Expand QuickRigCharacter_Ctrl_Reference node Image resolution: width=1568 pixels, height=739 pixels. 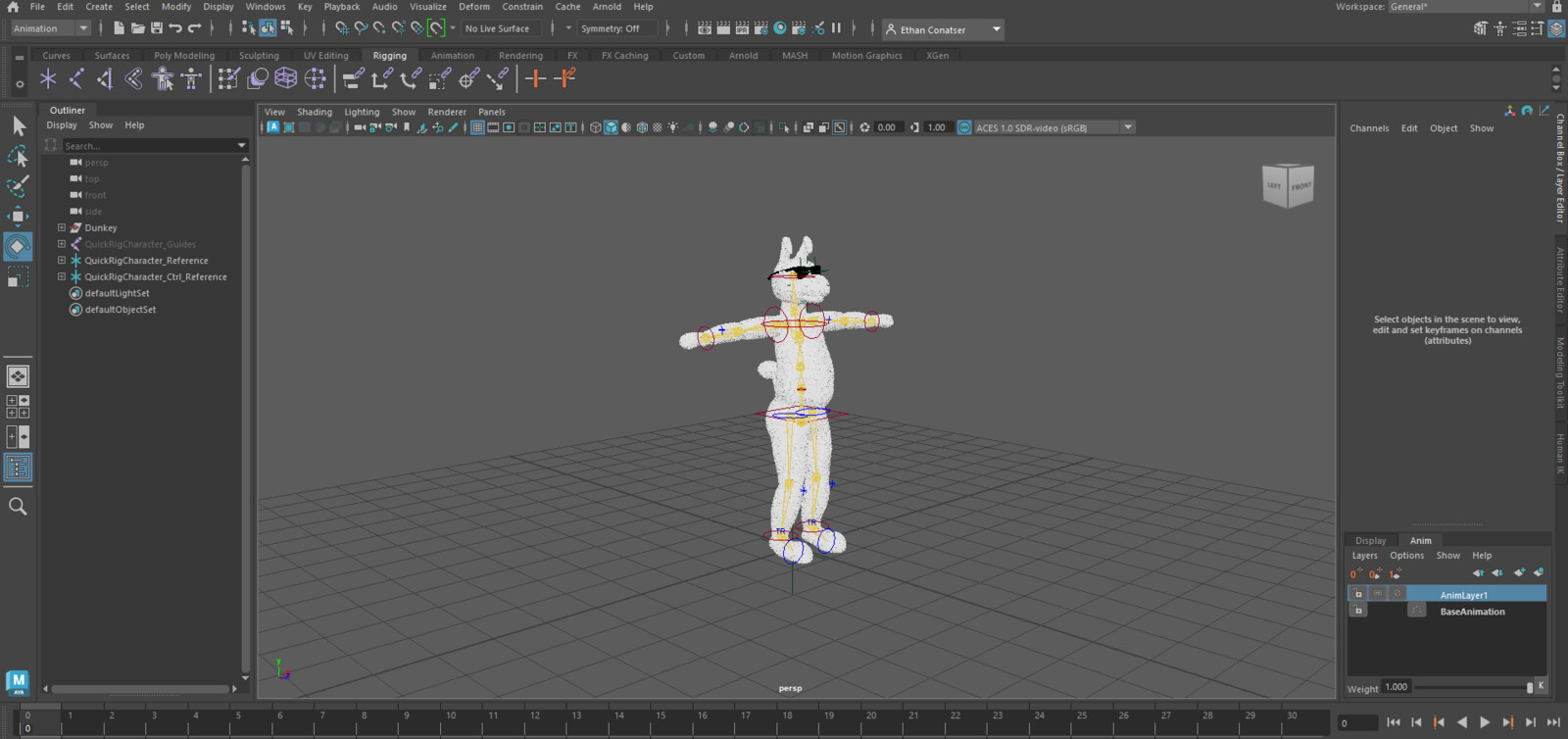[x=62, y=276]
